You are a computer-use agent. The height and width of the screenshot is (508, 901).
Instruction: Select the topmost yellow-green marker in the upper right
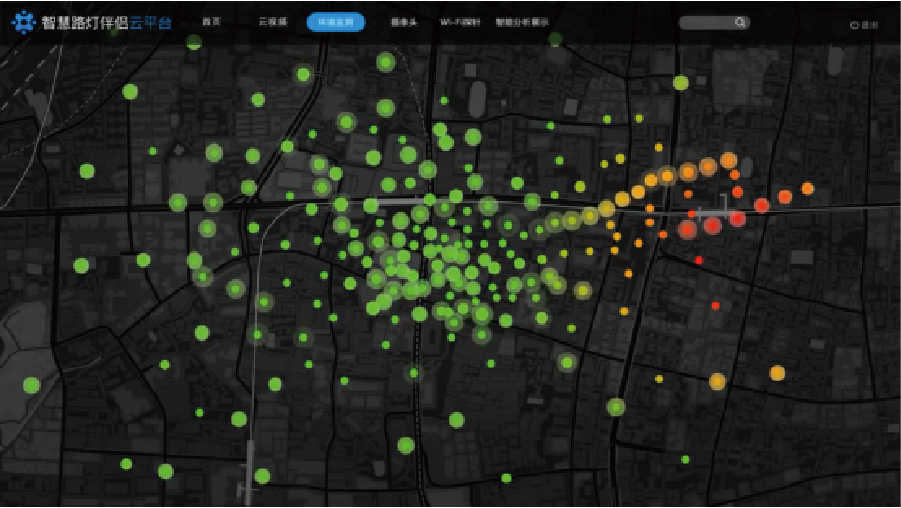[681, 83]
